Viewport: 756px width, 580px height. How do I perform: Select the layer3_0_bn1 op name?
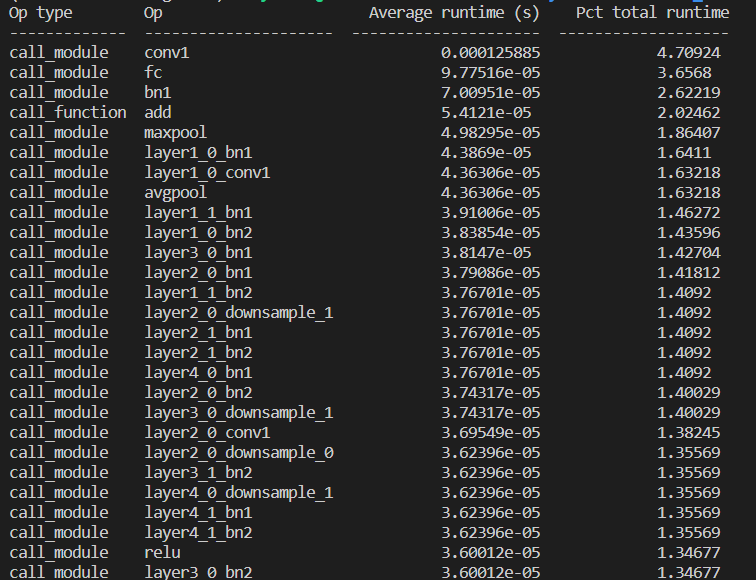(x=198, y=253)
